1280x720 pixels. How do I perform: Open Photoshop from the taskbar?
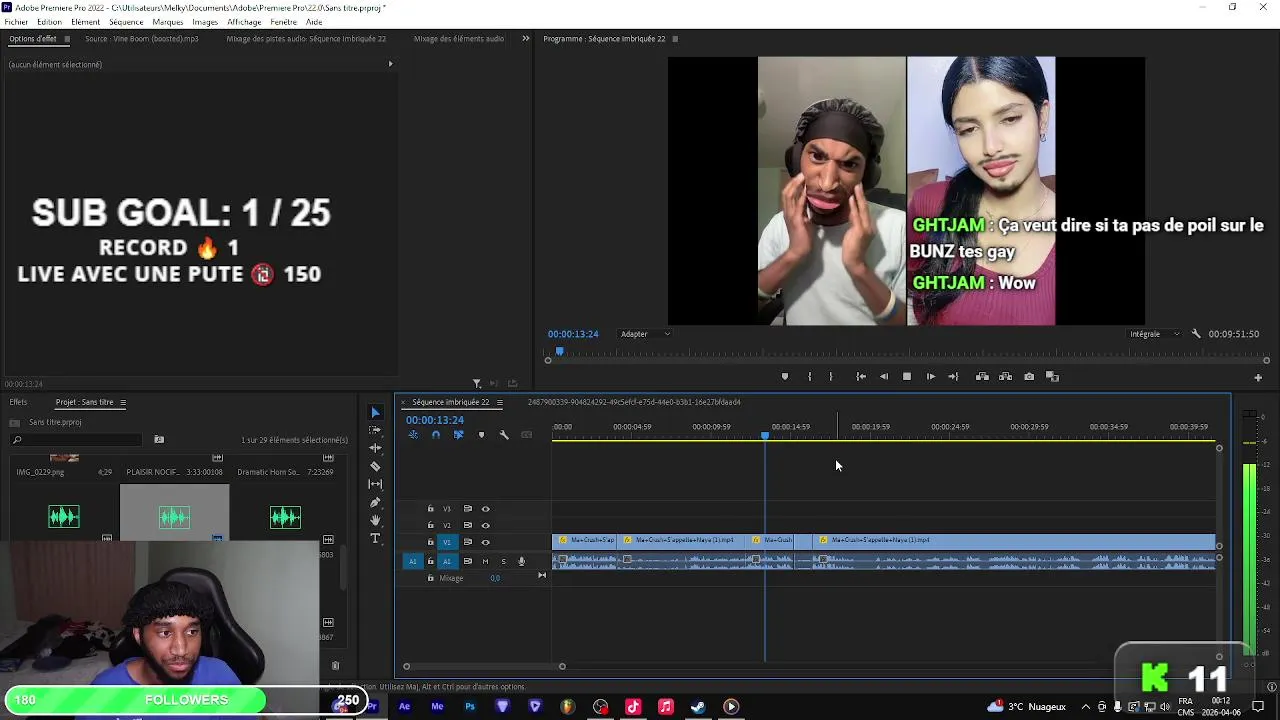pyautogui.click(x=470, y=707)
